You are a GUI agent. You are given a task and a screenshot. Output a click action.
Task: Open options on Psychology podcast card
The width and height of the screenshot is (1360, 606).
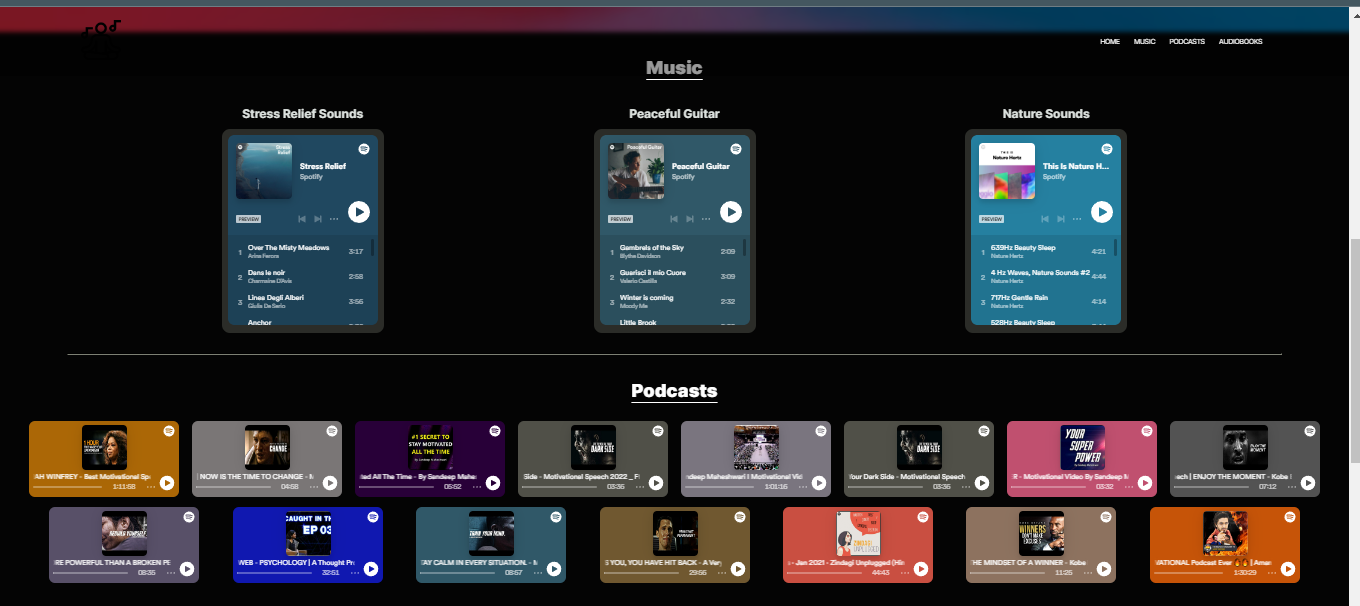point(354,572)
